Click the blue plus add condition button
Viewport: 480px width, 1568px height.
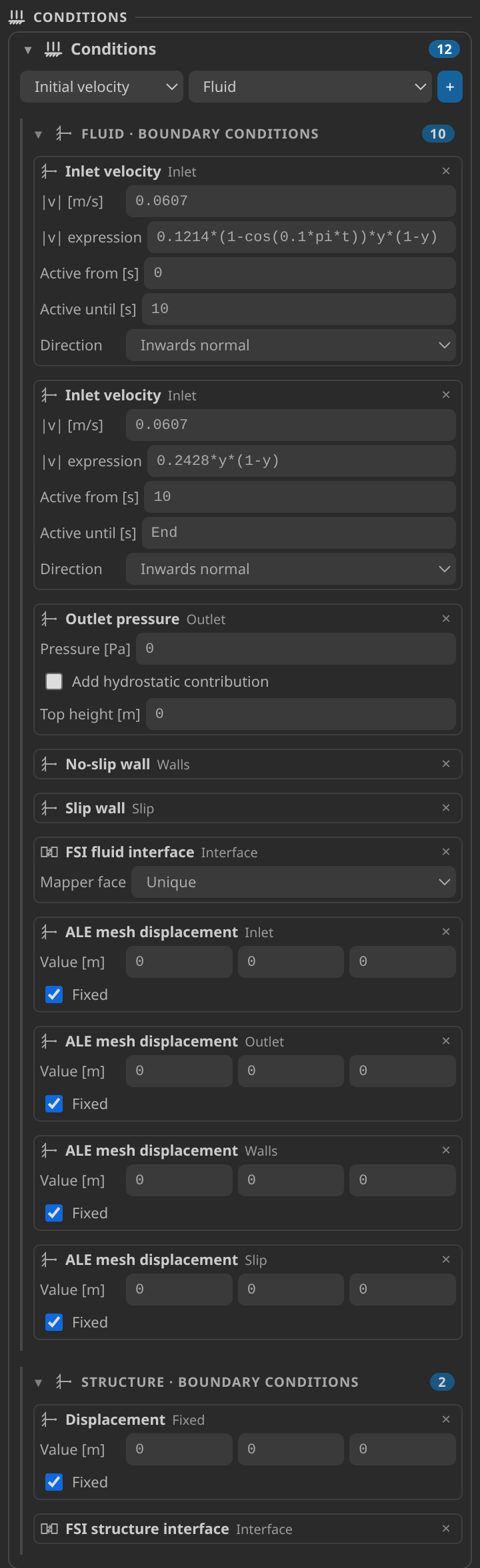450,87
